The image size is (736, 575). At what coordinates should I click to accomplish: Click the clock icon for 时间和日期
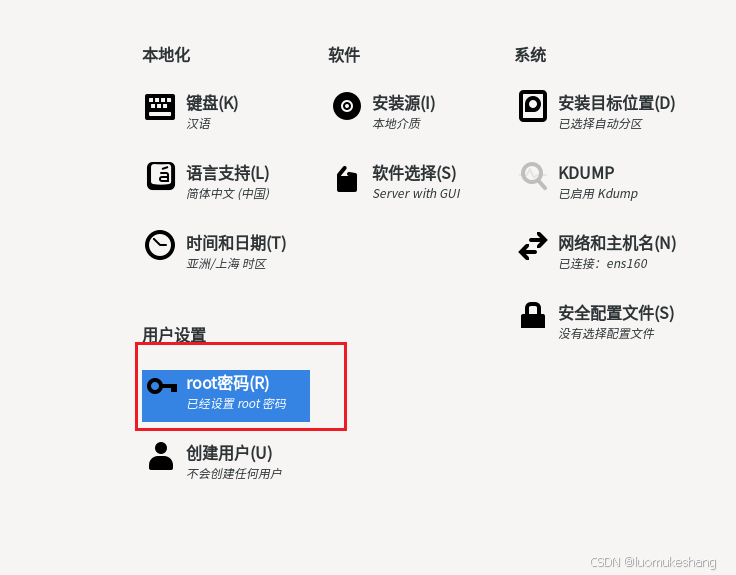pyautogui.click(x=160, y=245)
